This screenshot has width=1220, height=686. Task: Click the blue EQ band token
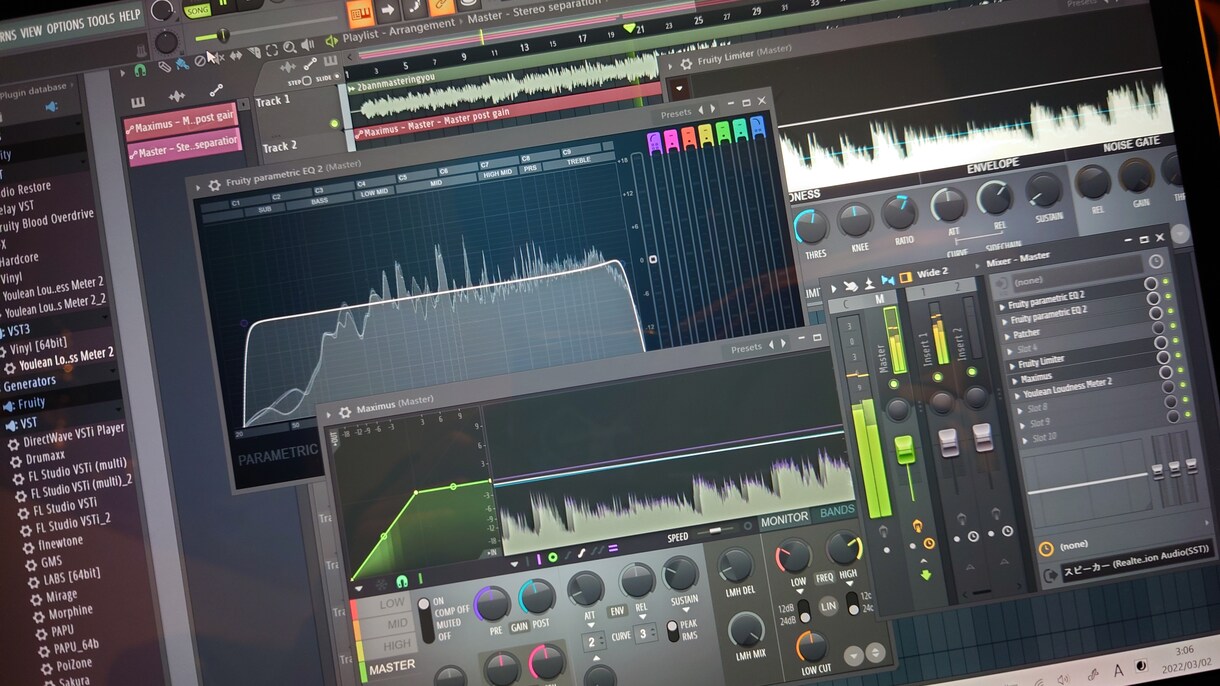click(758, 128)
